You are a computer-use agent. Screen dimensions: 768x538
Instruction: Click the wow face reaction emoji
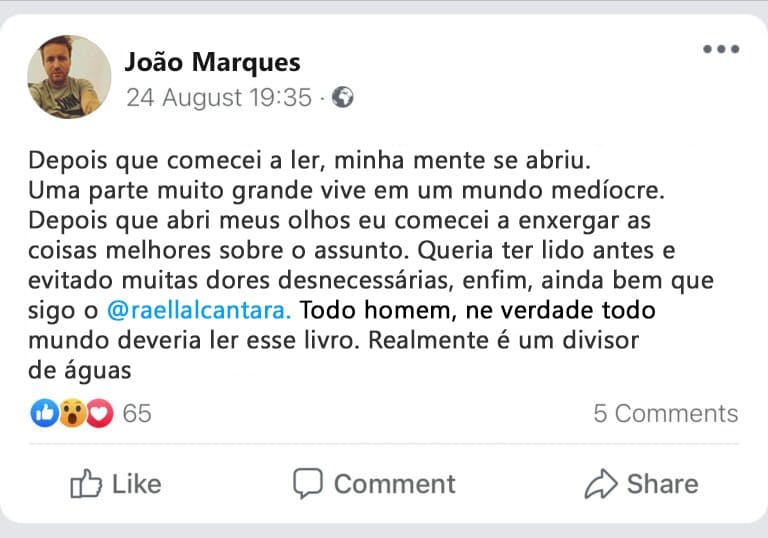click(x=72, y=413)
